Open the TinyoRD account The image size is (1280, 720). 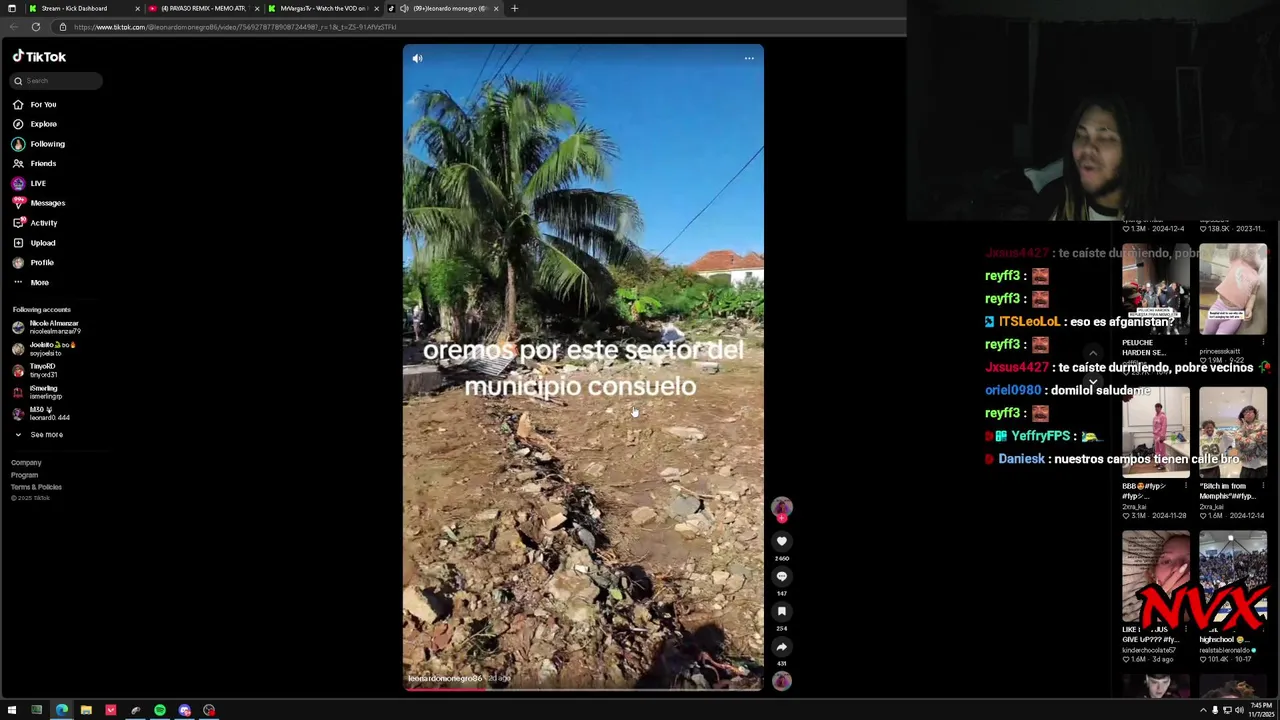[34, 370]
